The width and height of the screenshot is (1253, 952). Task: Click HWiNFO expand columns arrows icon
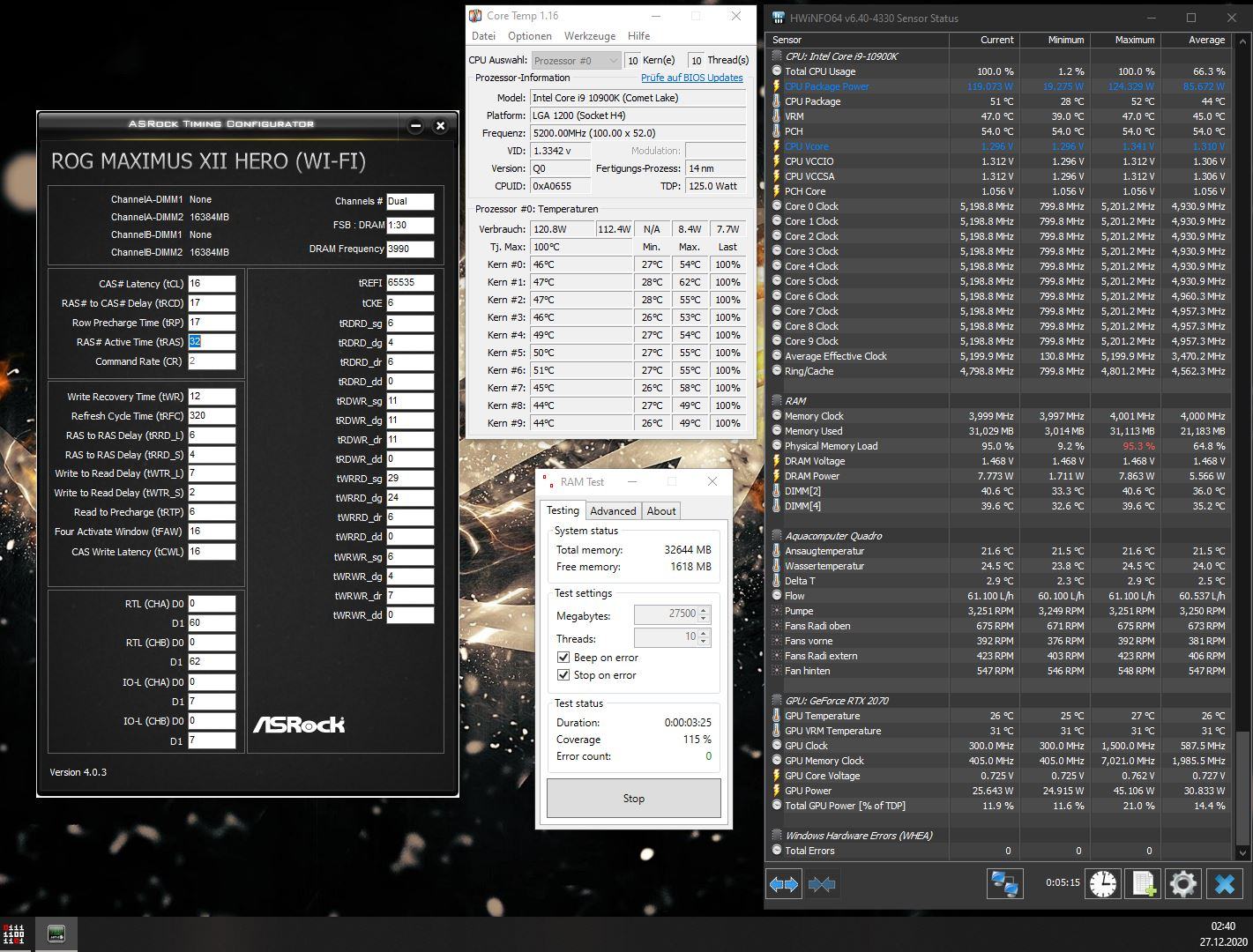pyautogui.click(x=783, y=883)
